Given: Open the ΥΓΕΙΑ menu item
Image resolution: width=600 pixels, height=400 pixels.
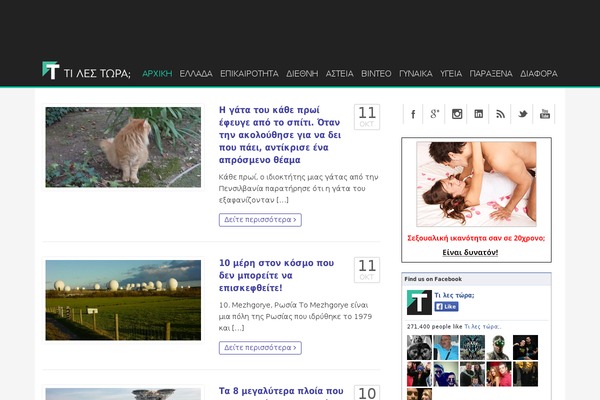Looking at the screenshot, I should click(x=451, y=73).
